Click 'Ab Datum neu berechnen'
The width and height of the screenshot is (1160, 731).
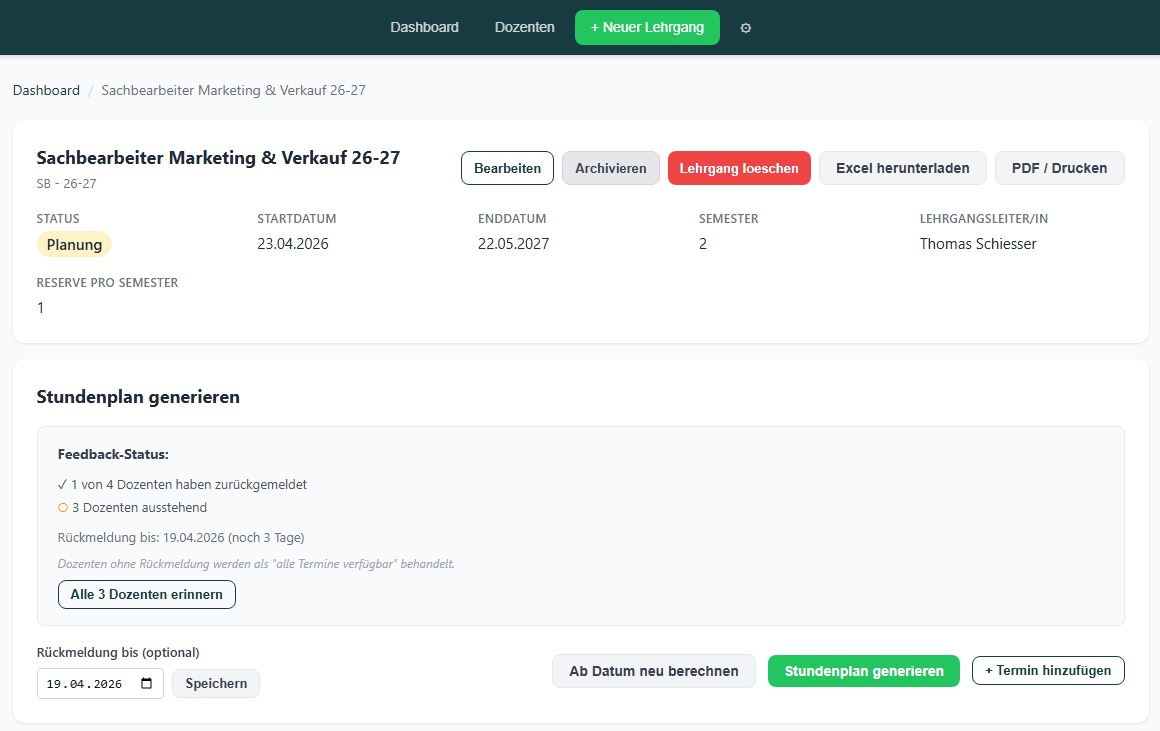[x=653, y=671]
